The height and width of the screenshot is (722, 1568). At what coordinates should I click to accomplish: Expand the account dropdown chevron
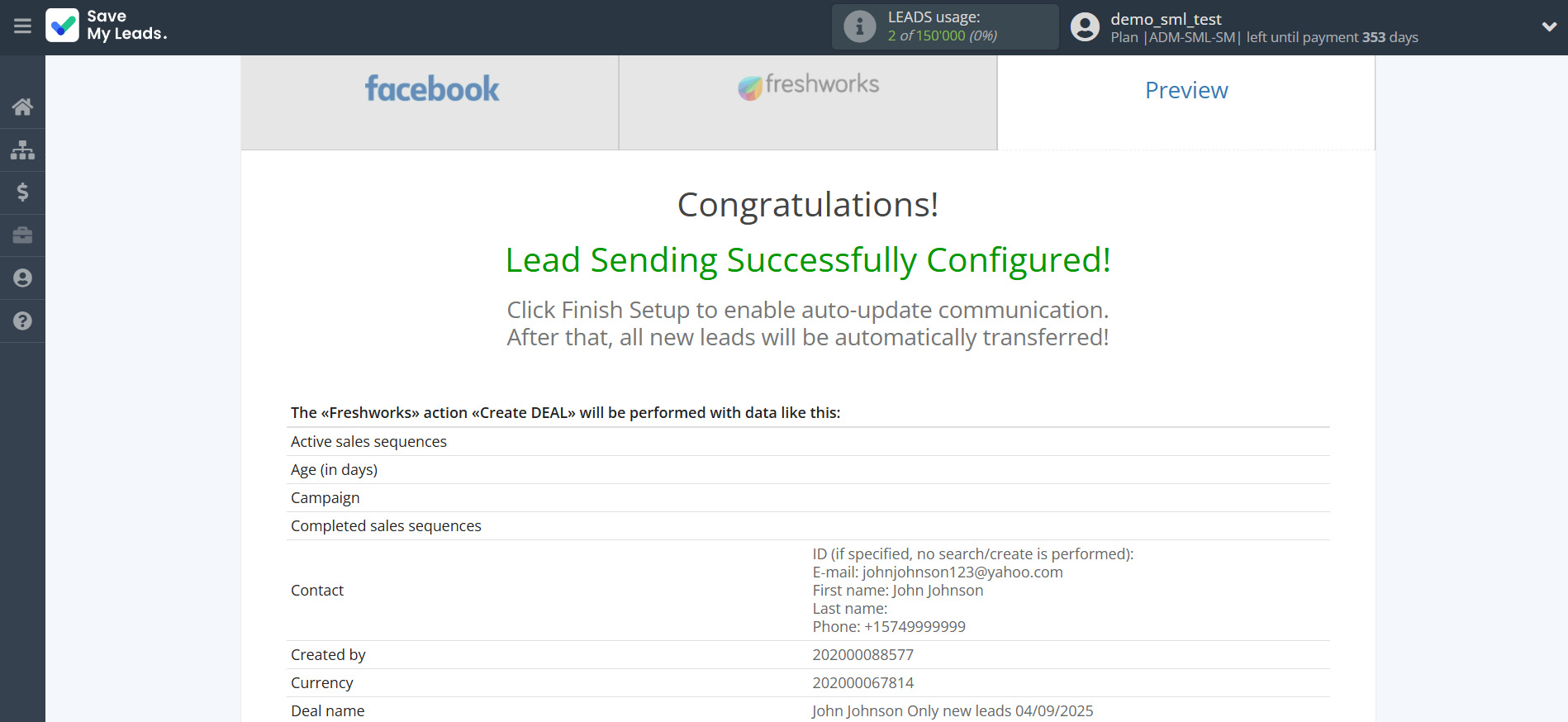[1549, 26]
